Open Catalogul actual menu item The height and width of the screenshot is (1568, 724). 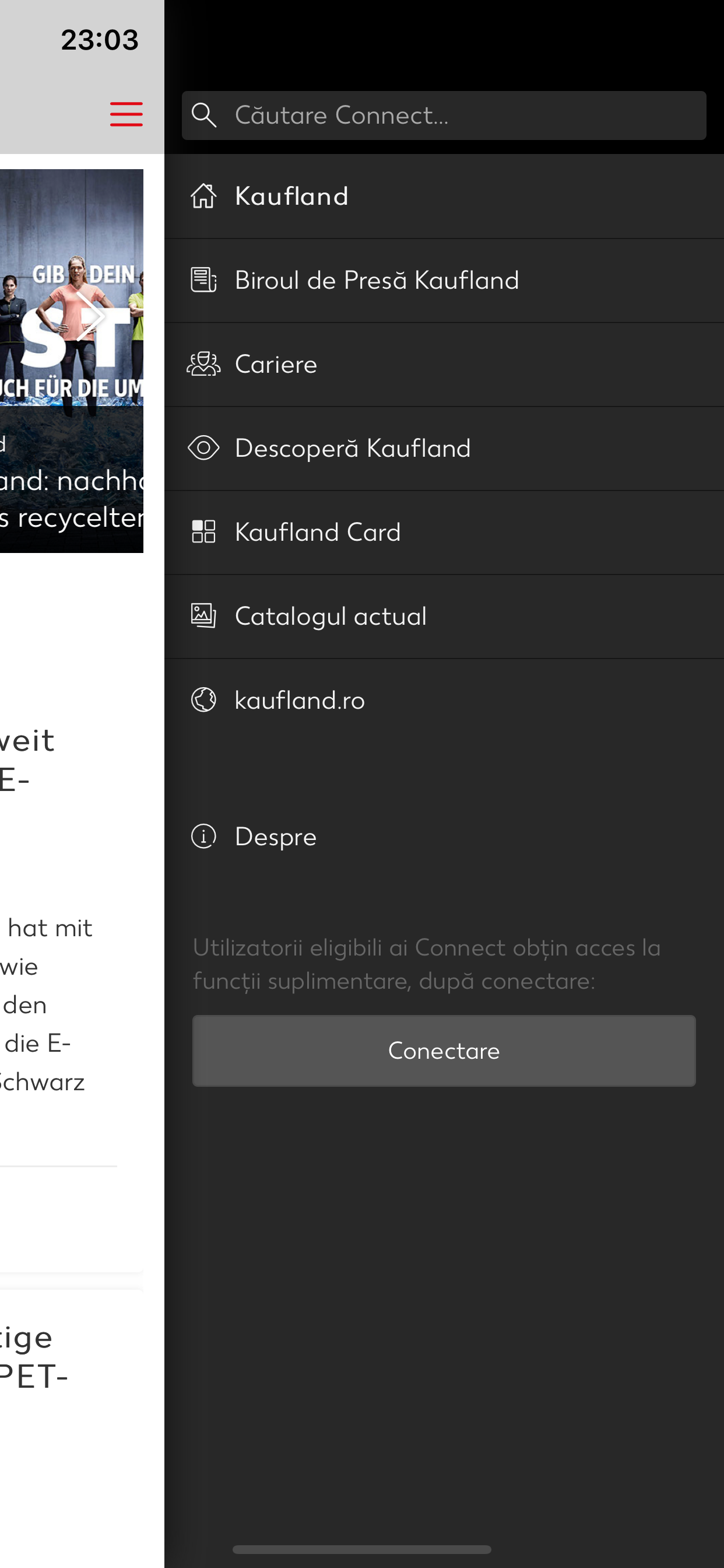coord(444,616)
